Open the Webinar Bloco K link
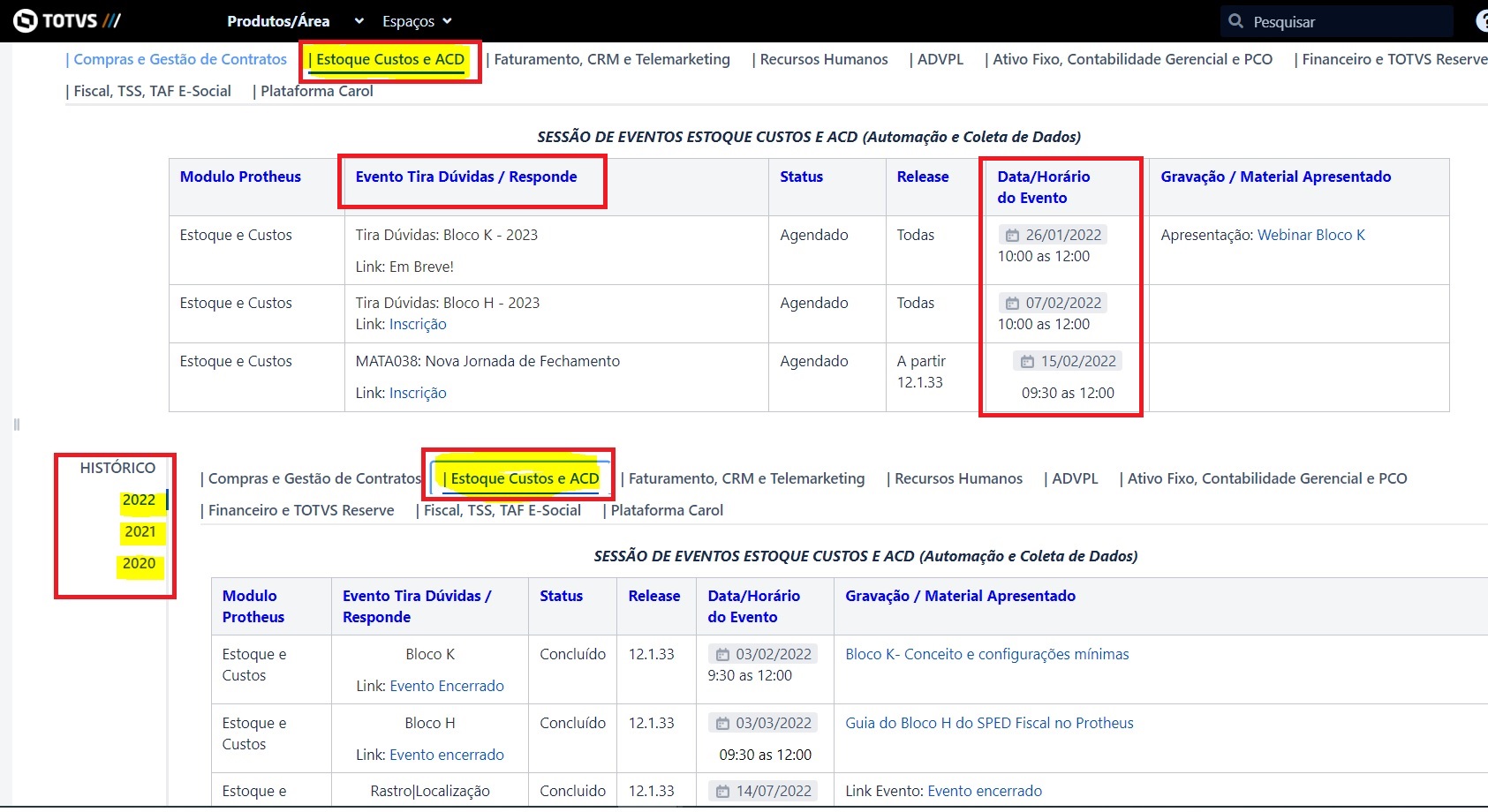1488x812 pixels. (1310, 235)
